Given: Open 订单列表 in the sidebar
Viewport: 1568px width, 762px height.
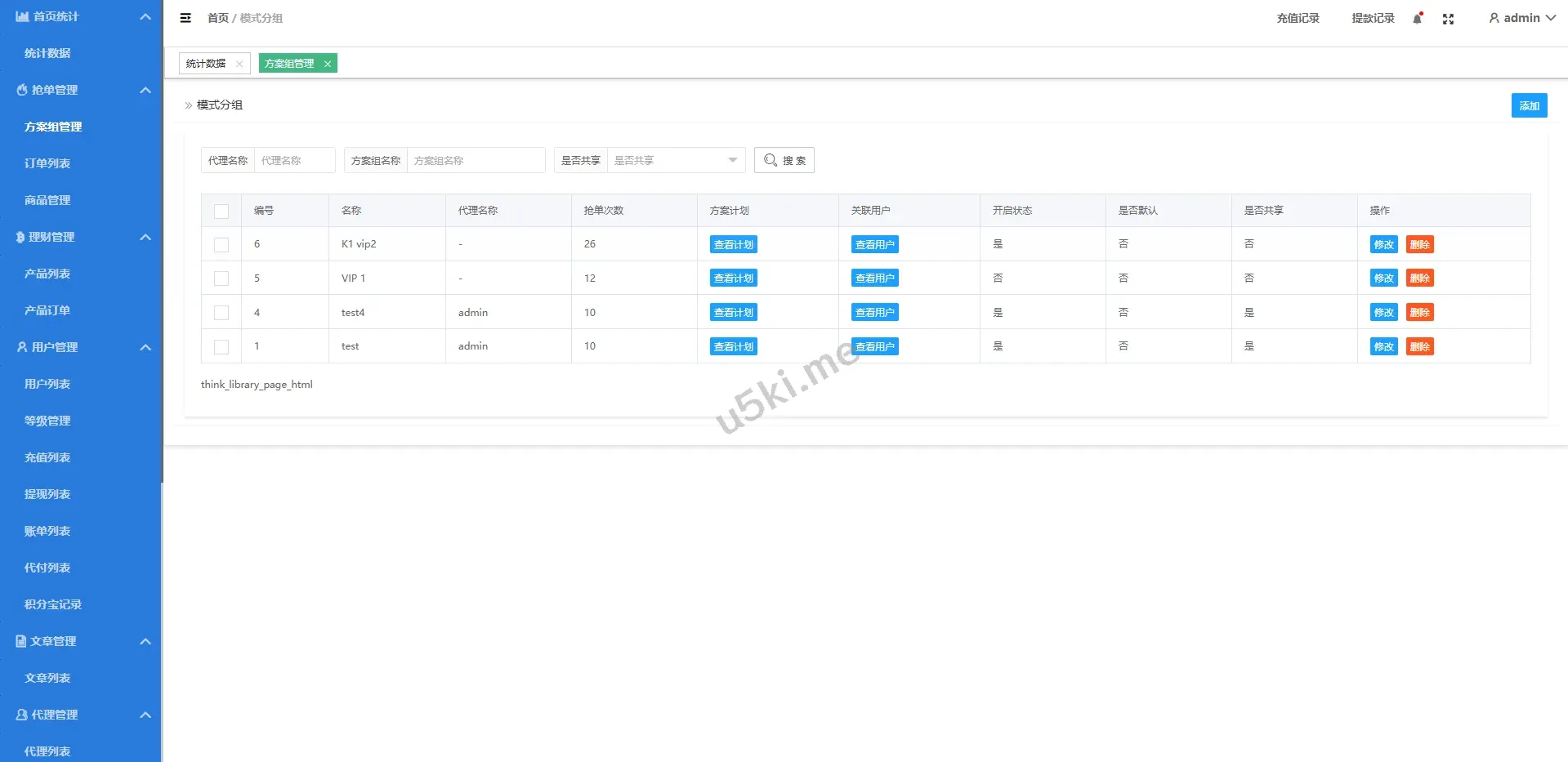Looking at the screenshot, I should [47, 163].
